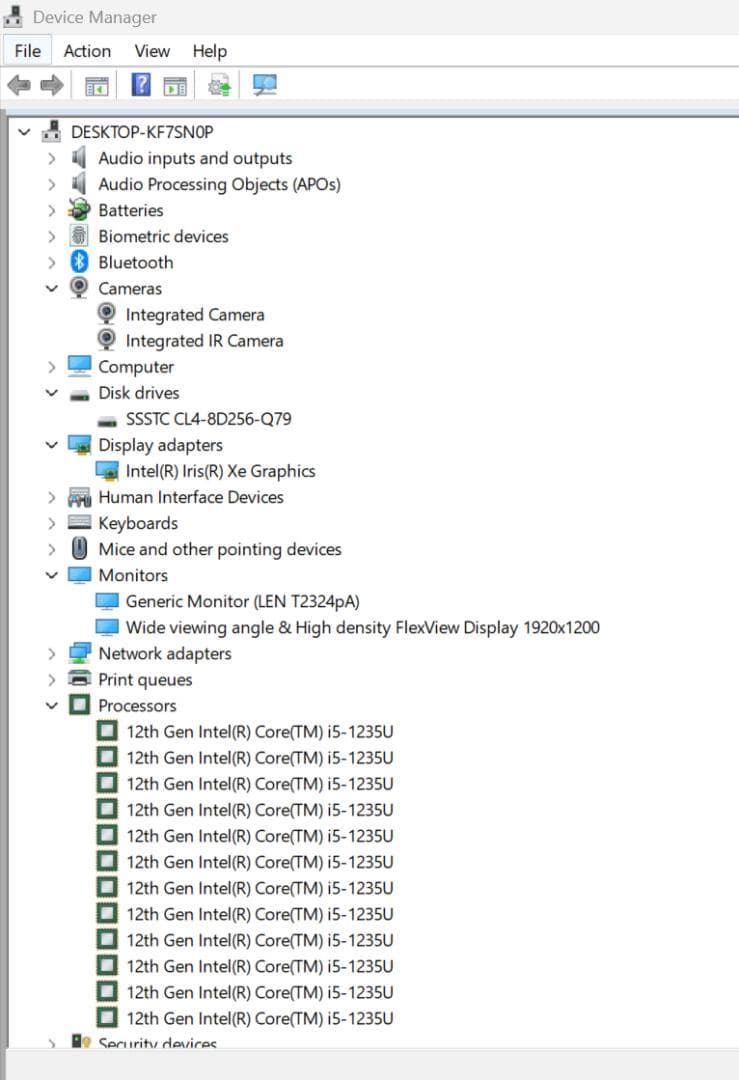Expand the Keyboards category

(52, 523)
